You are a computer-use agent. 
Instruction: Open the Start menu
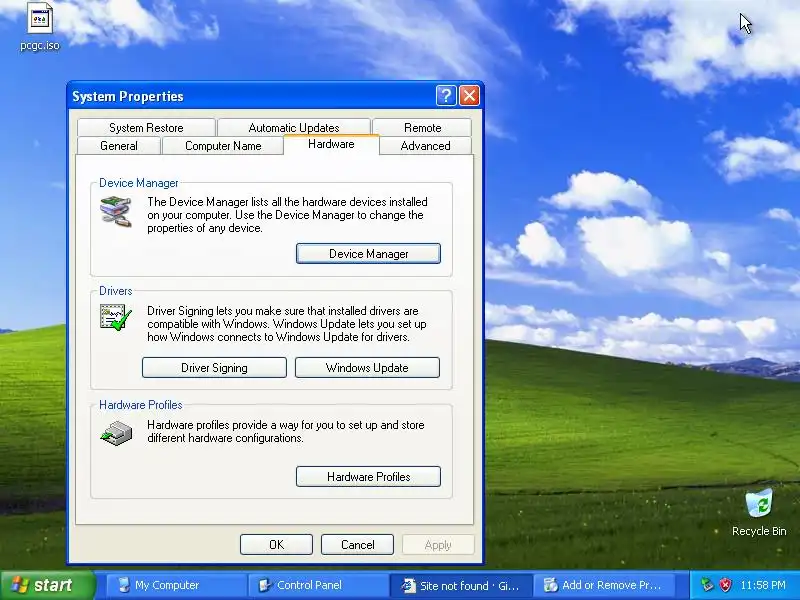click(x=47, y=585)
